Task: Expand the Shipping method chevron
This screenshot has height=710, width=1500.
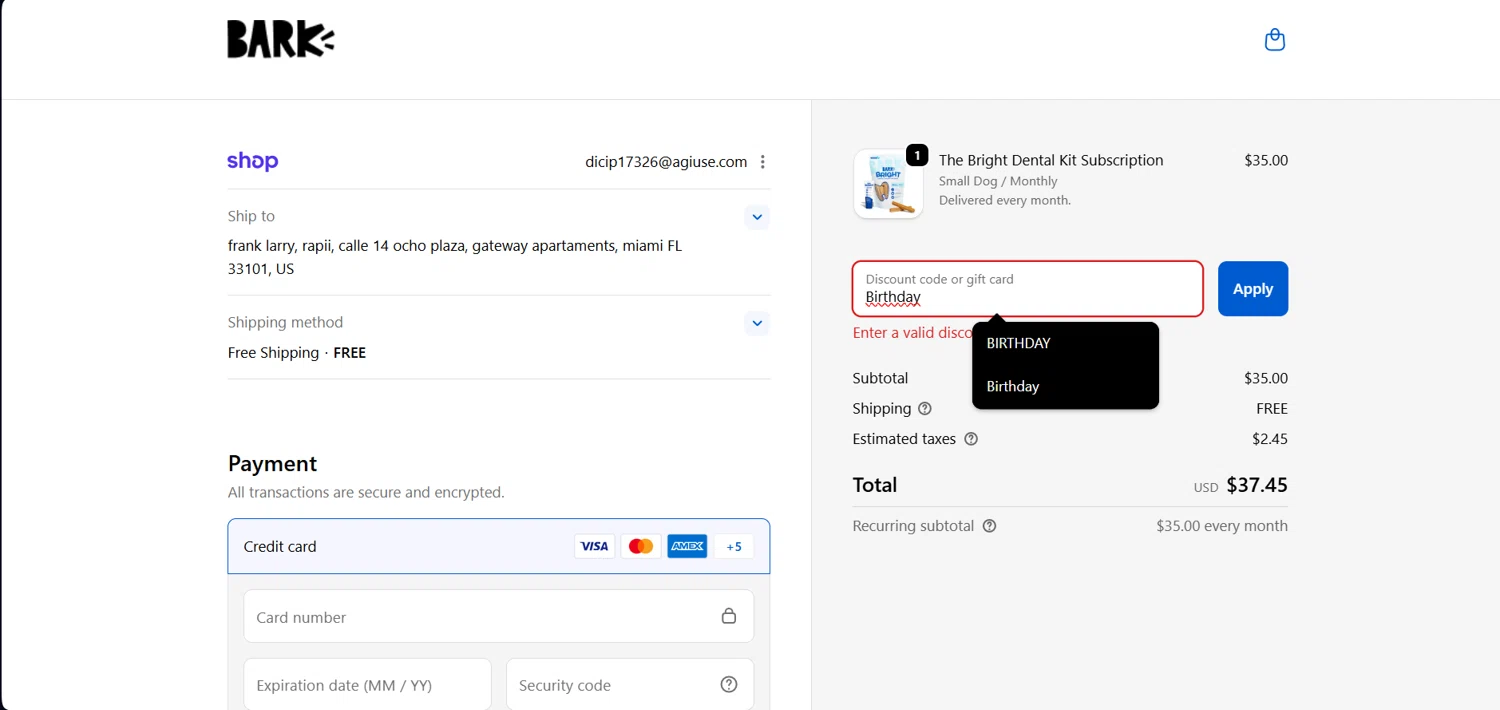Action: 757,323
